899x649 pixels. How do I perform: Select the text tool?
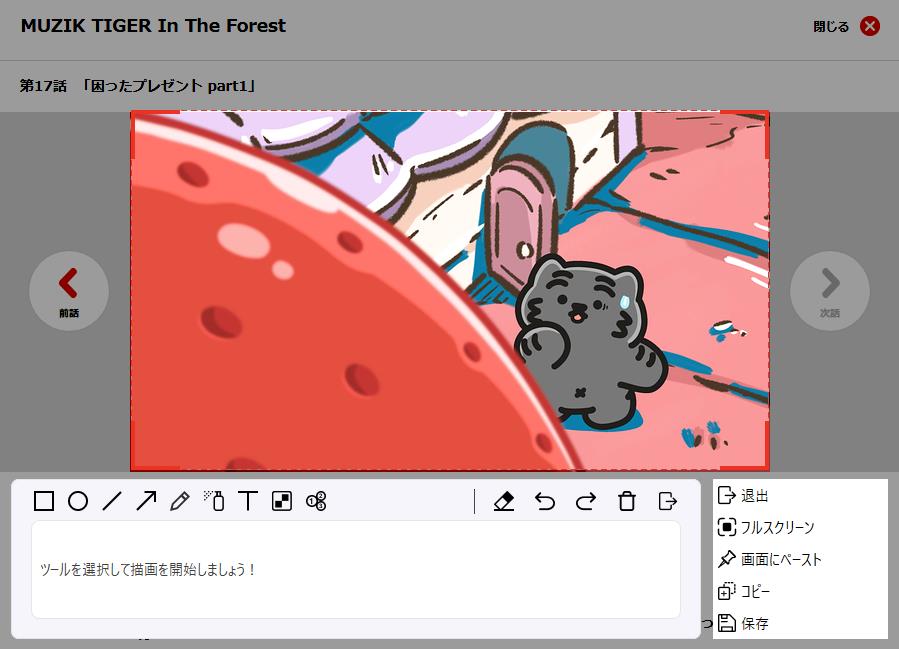click(x=248, y=501)
